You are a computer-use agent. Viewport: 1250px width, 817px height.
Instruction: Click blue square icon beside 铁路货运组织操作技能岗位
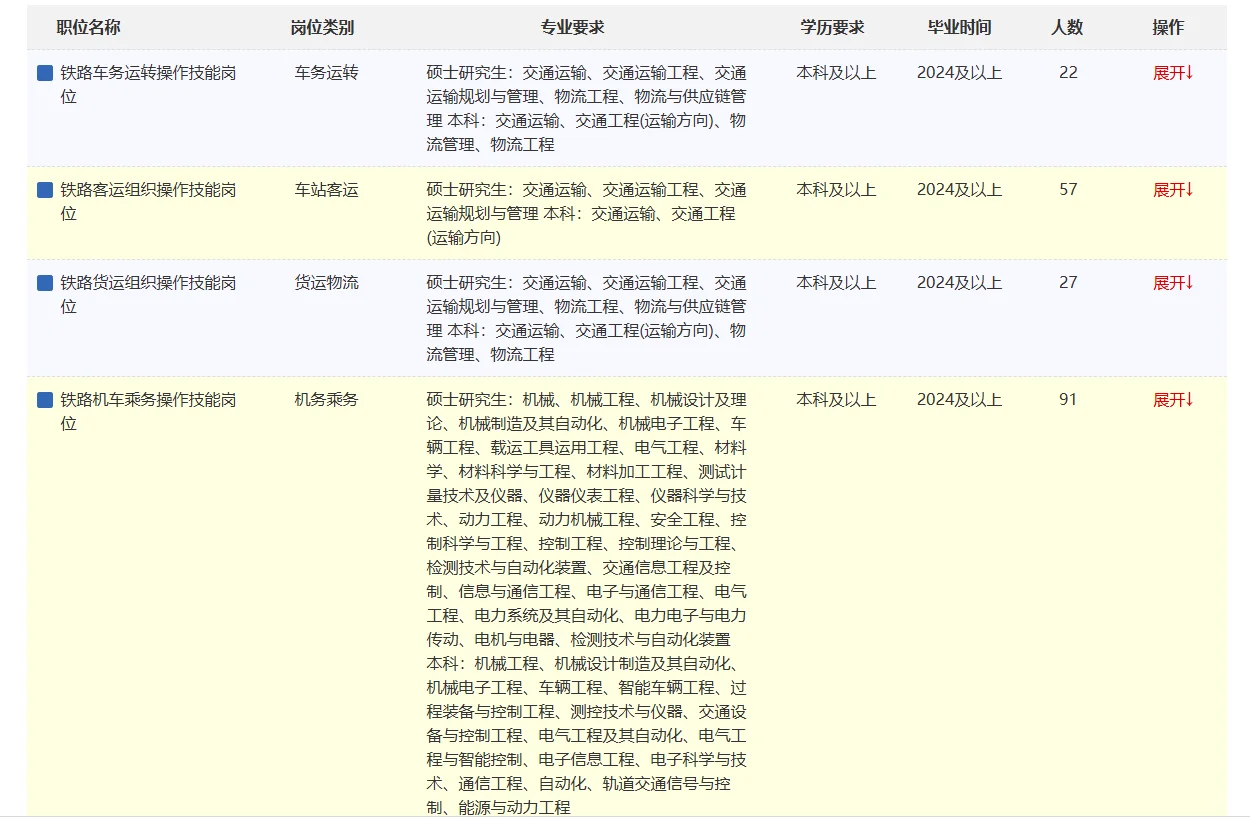(x=45, y=283)
